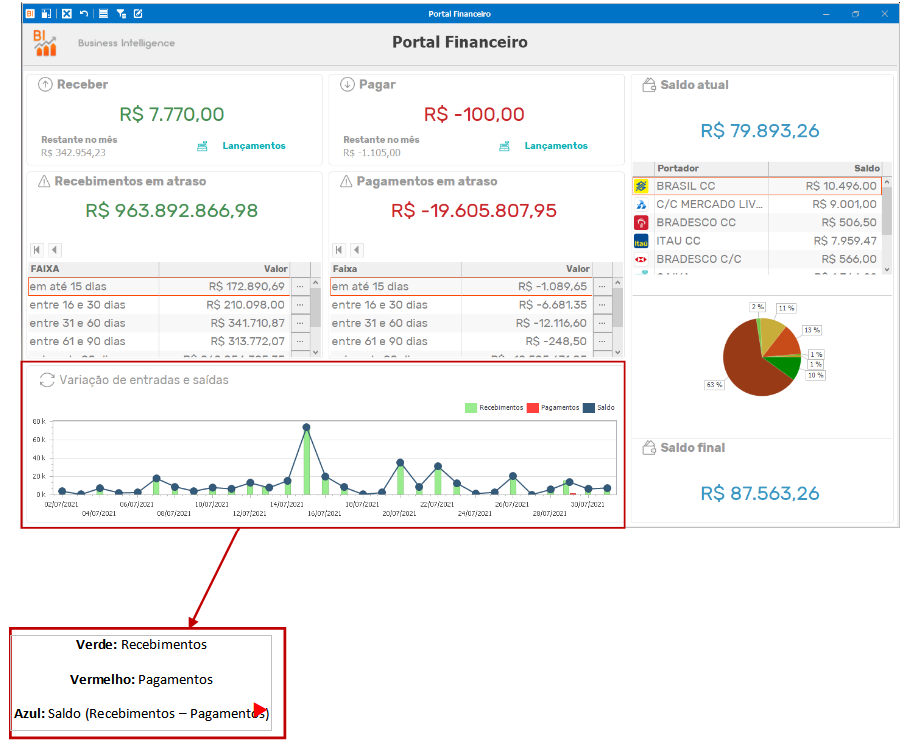Click the X box icon in title toolbar
The image size is (905, 742).
pyautogui.click(x=67, y=13)
